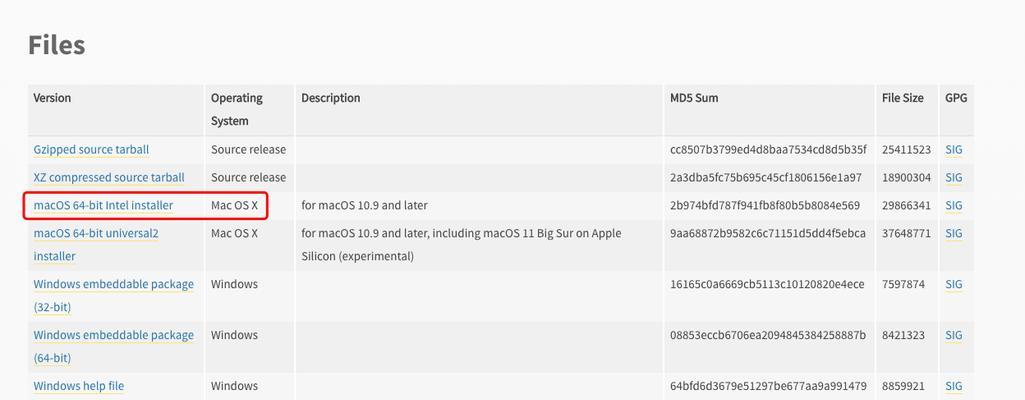Open SIG for Gzipped source tarball
1025x400 pixels.
[954, 150]
